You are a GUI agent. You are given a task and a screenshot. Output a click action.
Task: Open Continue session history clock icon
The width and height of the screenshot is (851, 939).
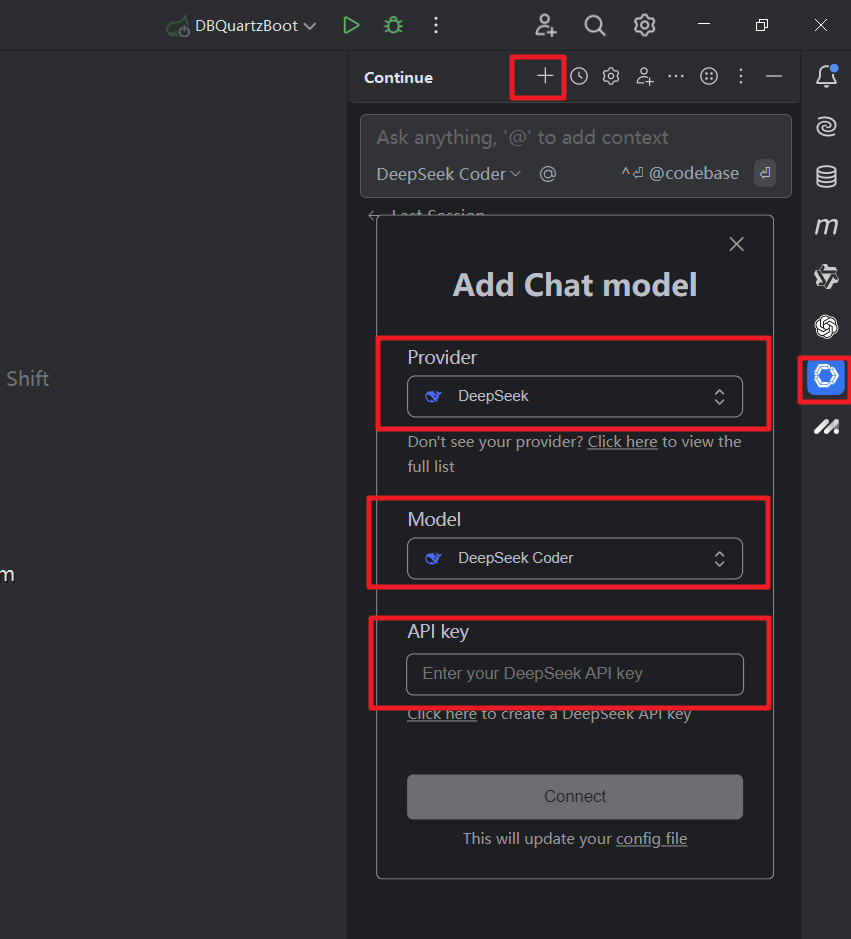[x=579, y=76]
